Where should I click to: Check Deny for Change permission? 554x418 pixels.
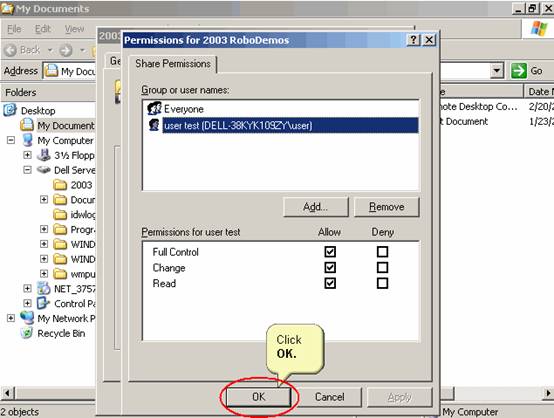[382, 267]
